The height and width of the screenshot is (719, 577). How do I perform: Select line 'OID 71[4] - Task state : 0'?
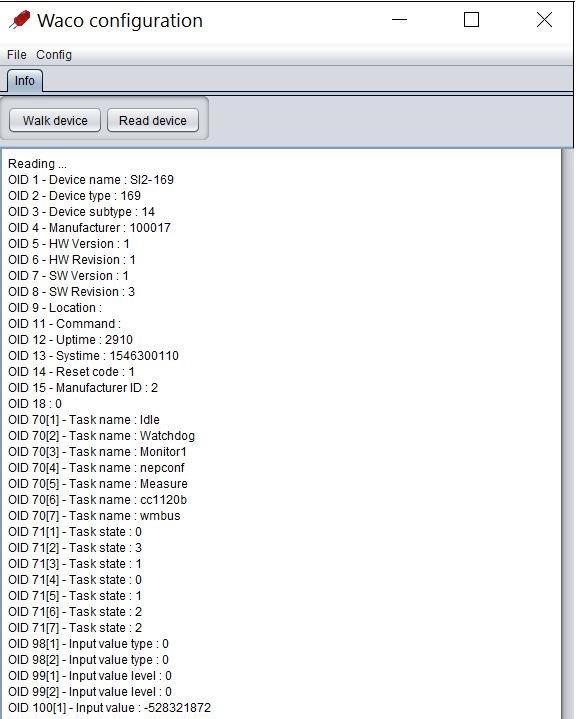[x=75, y=580]
